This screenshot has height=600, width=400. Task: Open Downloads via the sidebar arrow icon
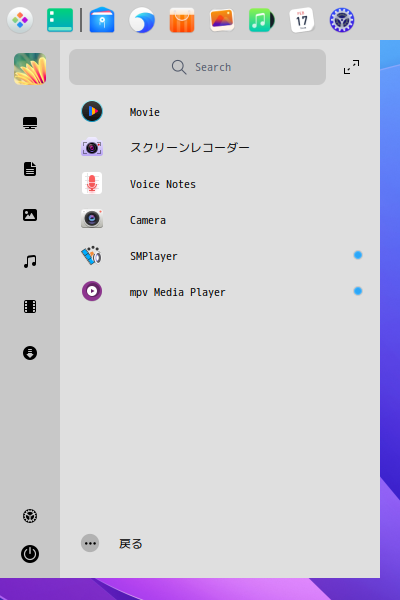click(x=30, y=353)
